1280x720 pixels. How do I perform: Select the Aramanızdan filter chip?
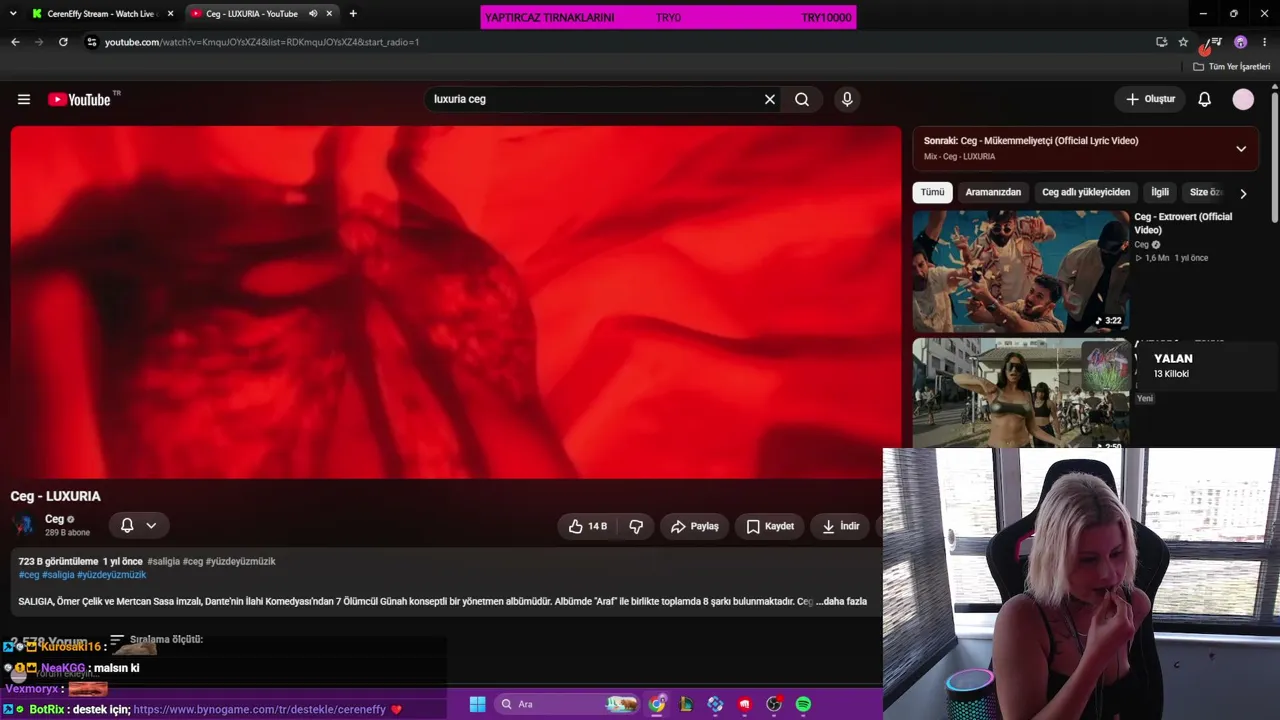pyautogui.click(x=993, y=192)
